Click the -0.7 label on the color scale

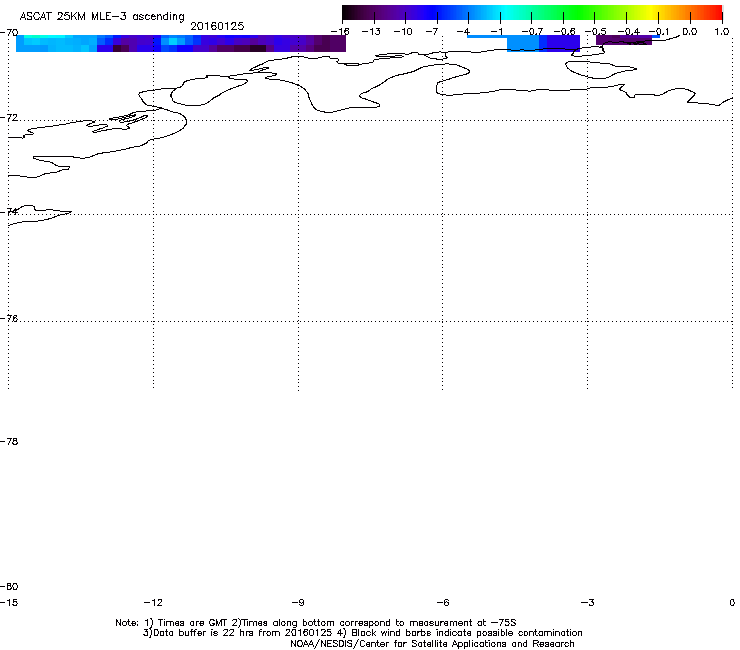532,31
